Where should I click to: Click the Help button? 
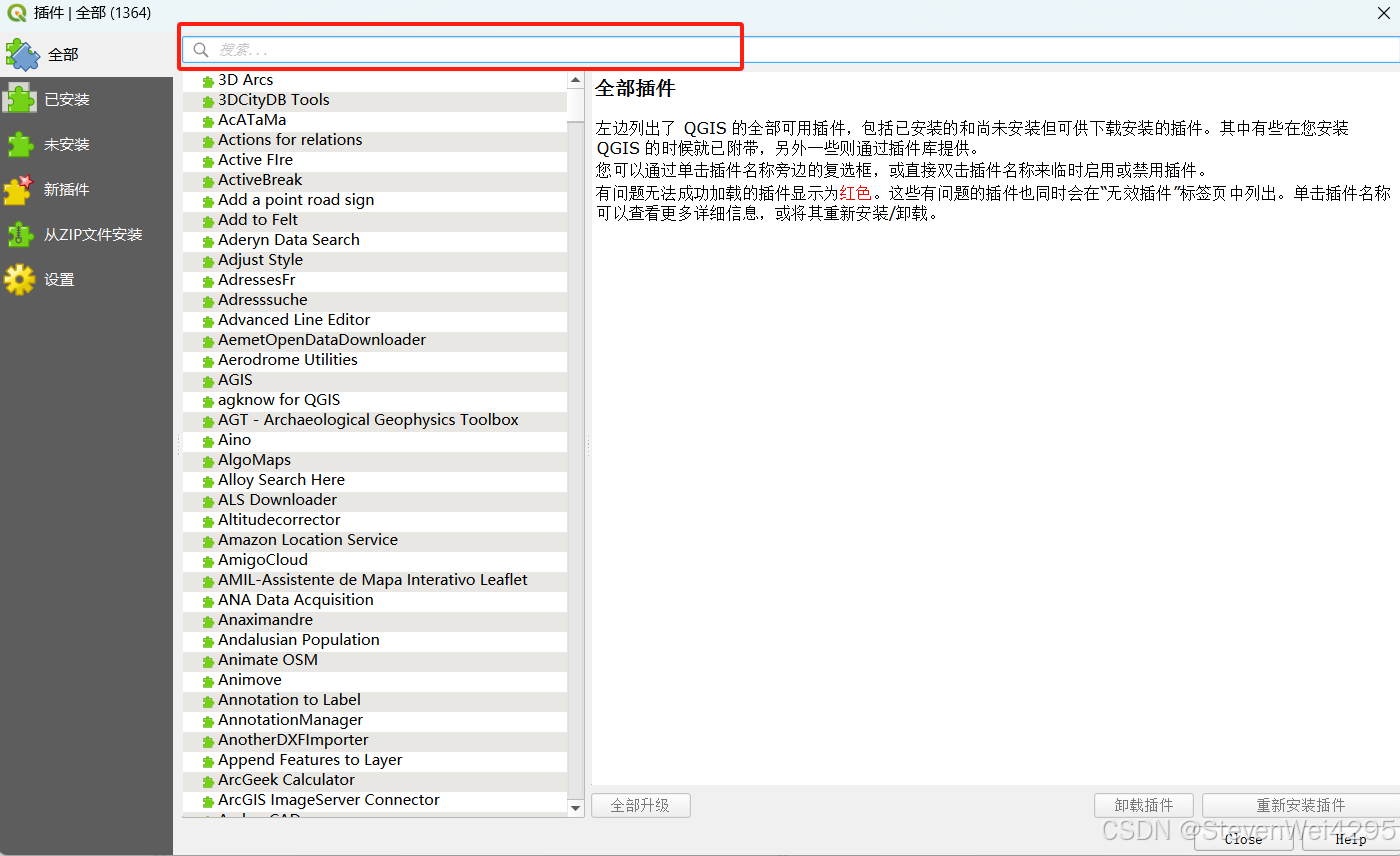(x=1351, y=839)
